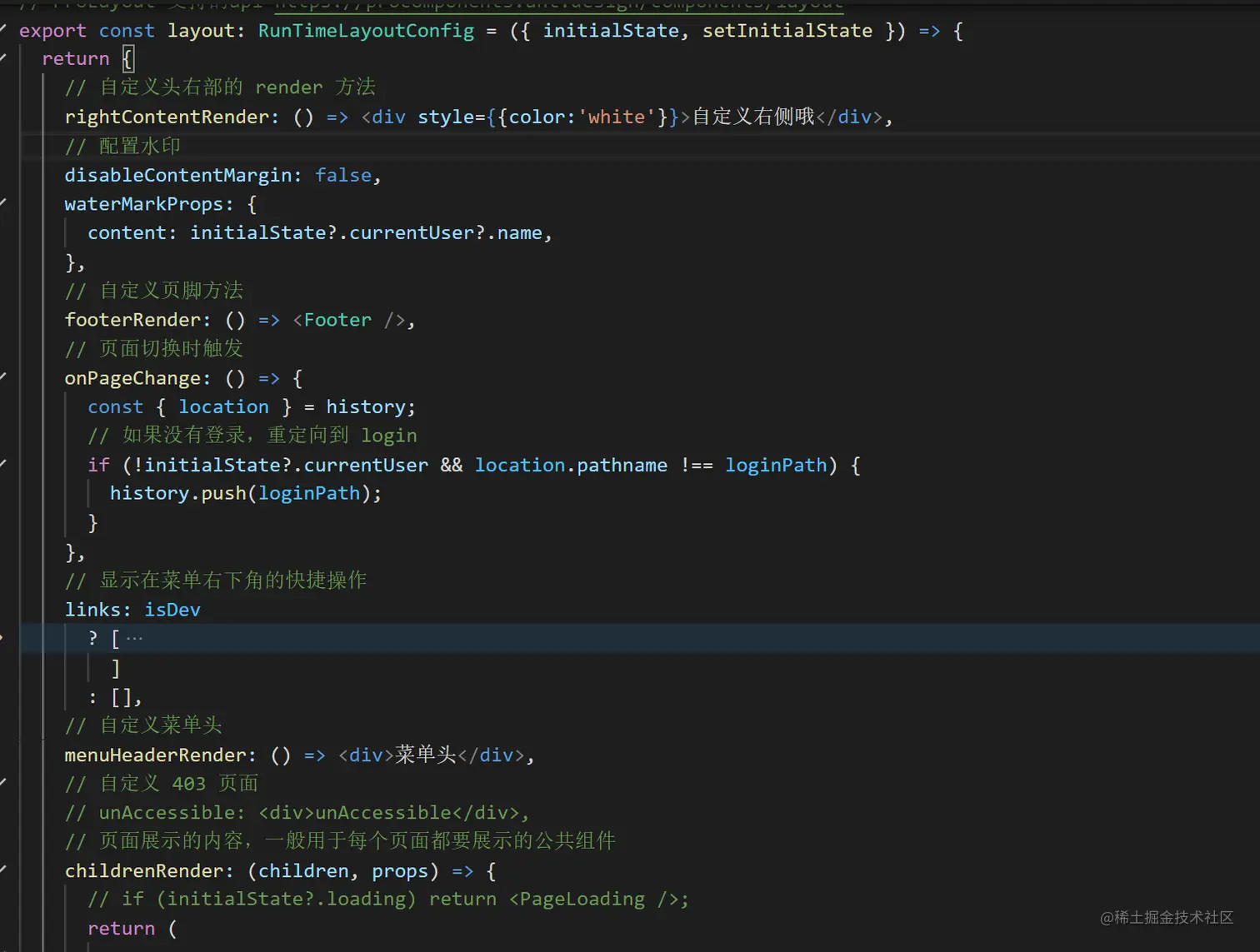Screen dimensions: 1260x952
Task: Select the "footerRender" property
Action: coord(133,320)
